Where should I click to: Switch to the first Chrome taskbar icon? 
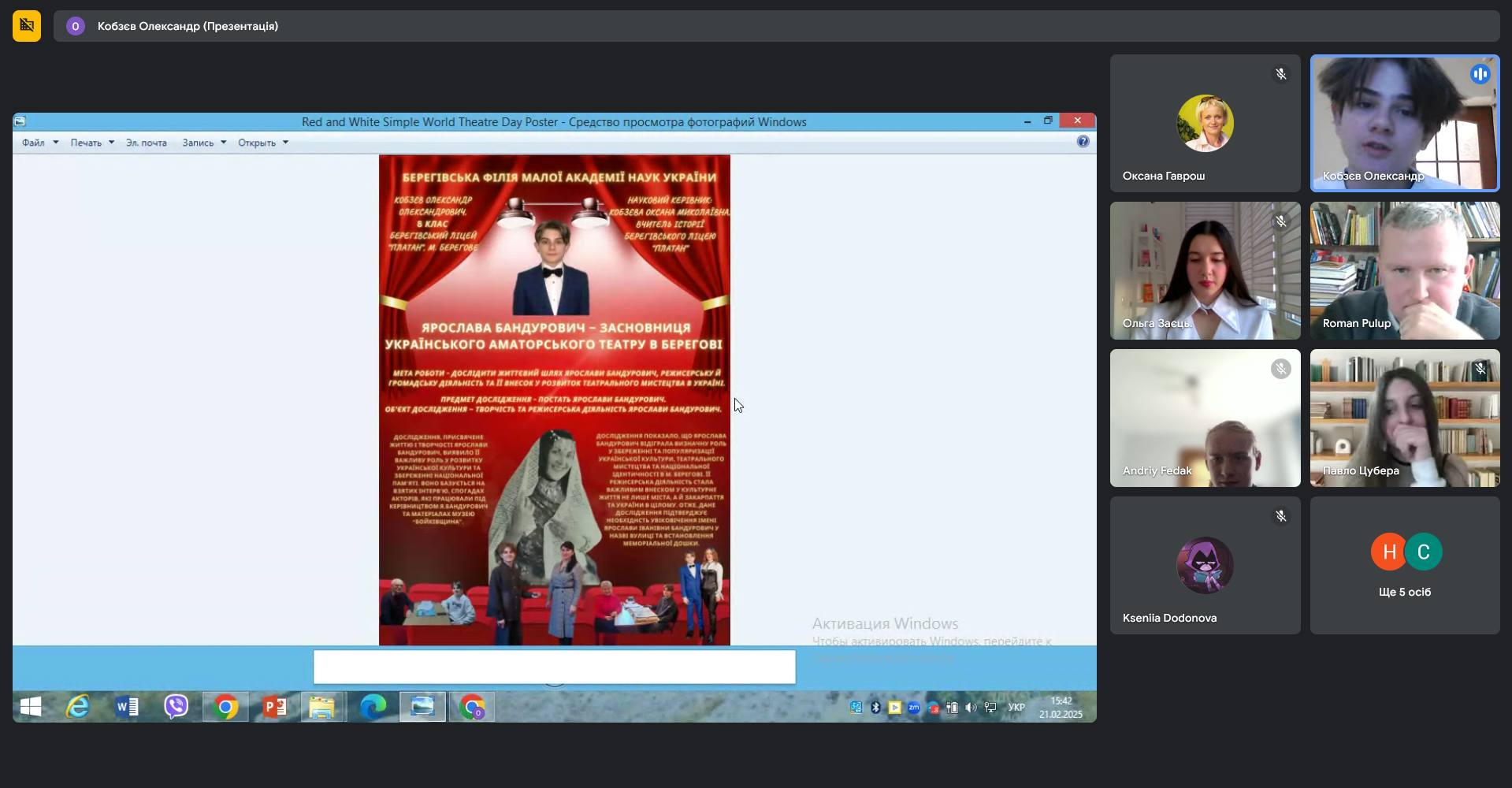click(x=225, y=708)
